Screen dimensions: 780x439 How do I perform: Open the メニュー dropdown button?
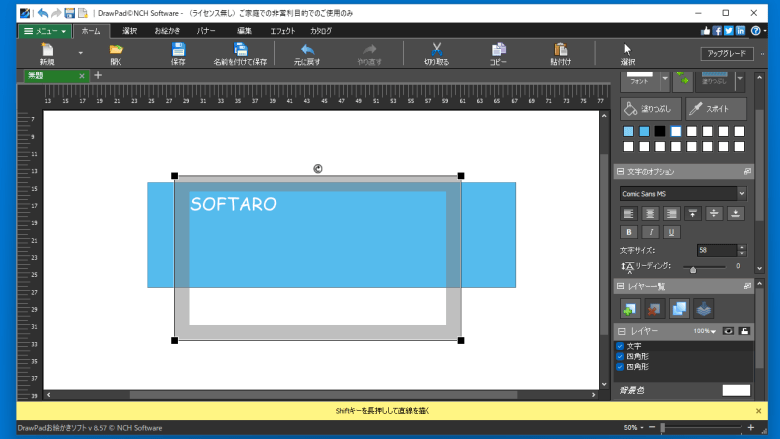pos(45,31)
